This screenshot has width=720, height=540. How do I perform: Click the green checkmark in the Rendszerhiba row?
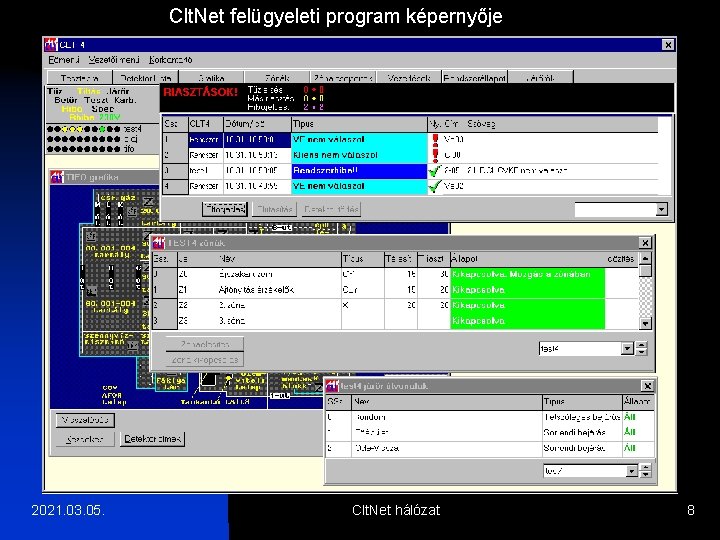(434, 171)
